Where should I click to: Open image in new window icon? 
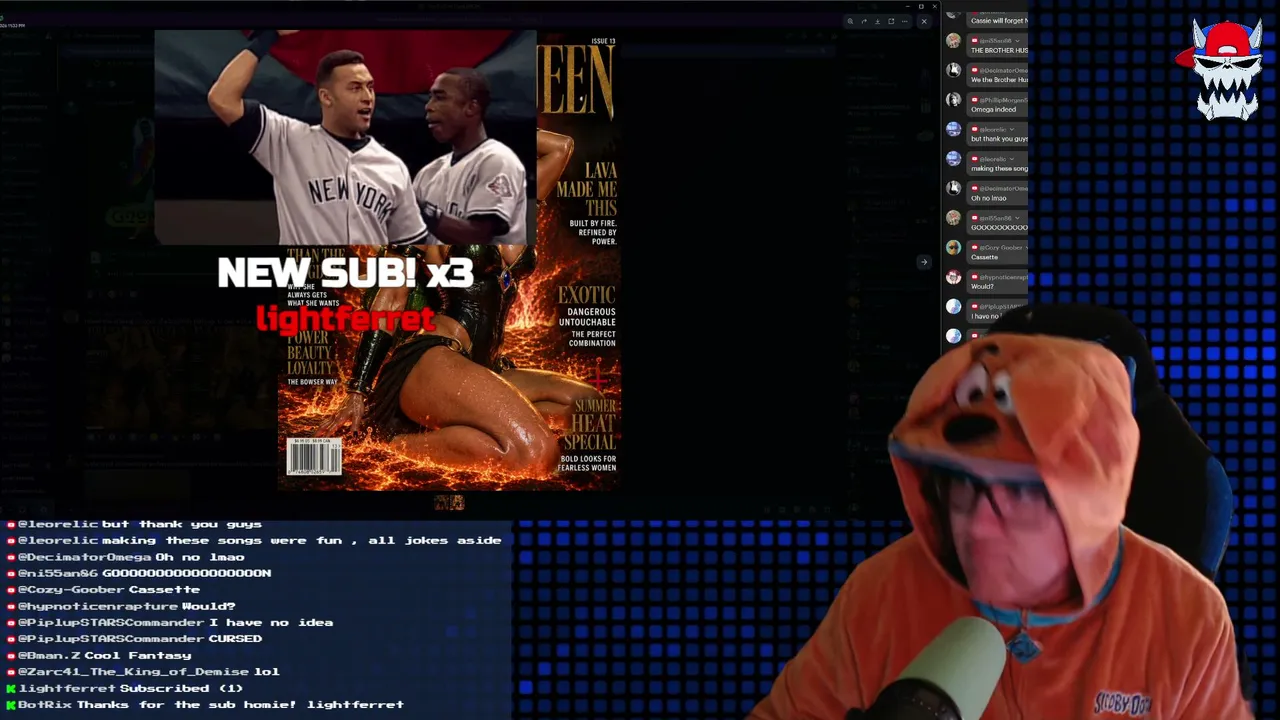pos(891,21)
